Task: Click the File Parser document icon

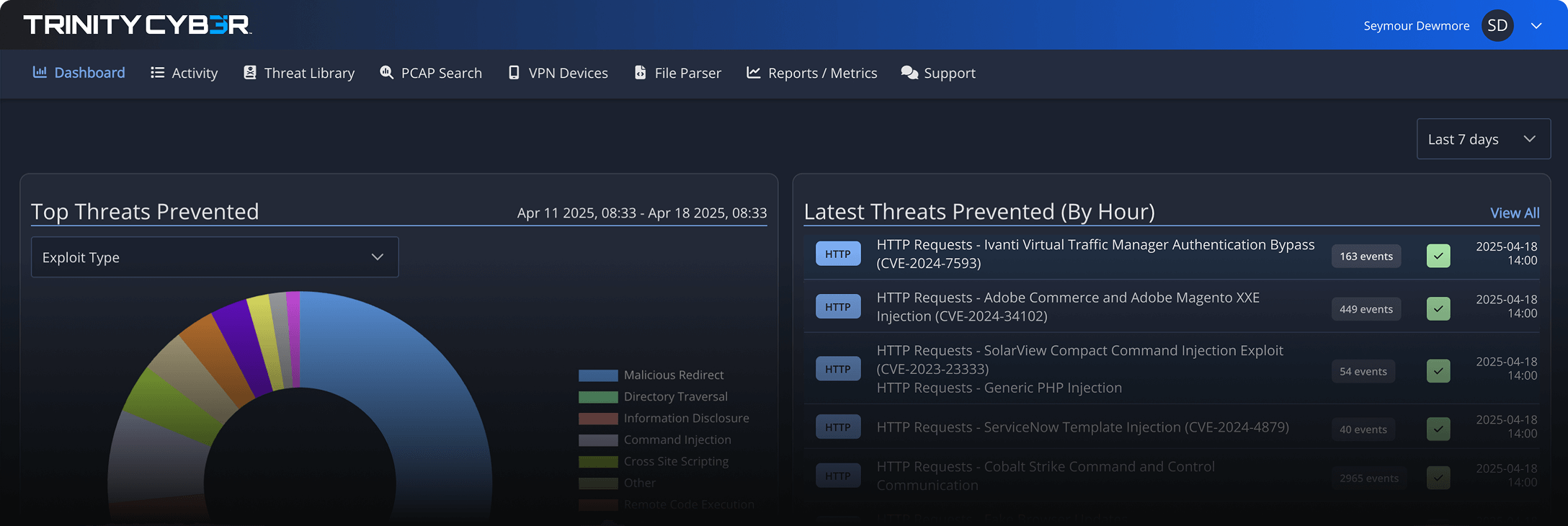Action: 640,72
